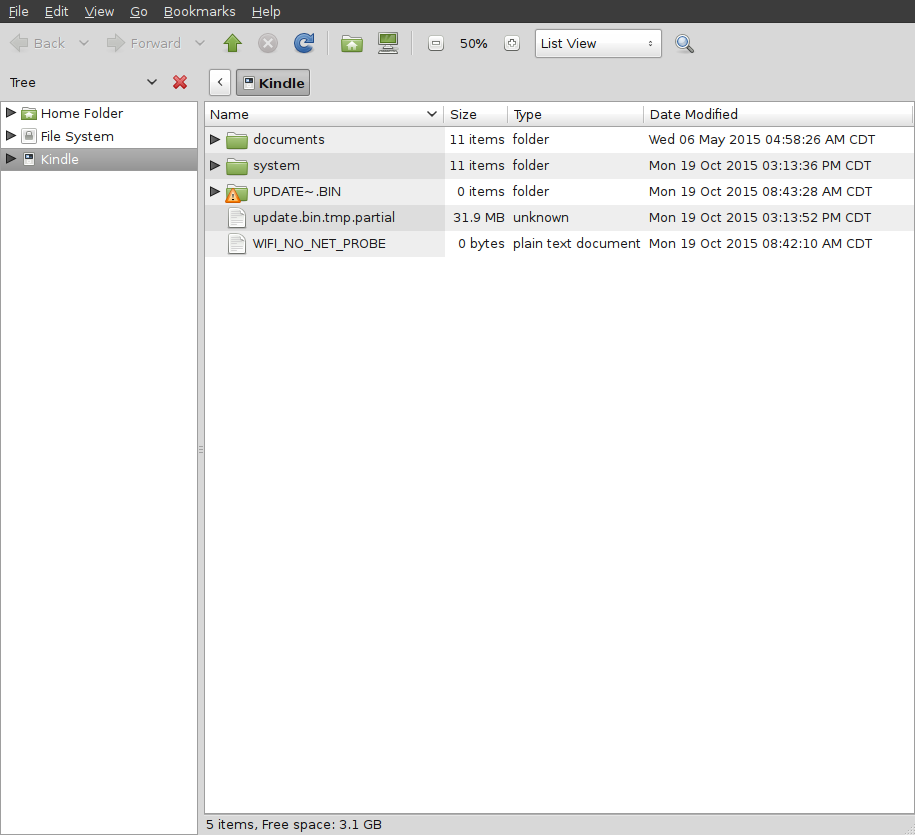Select Kindle in the tree sidebar
This screenshot has height=835, width=915.
click(x=60, y=159)
